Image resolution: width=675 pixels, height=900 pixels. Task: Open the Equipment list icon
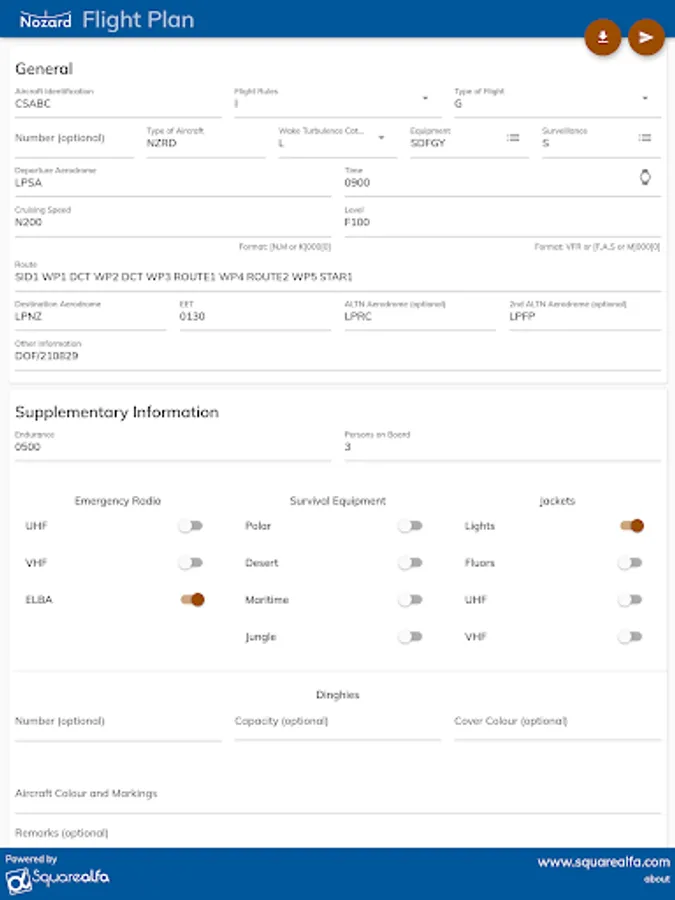click(513, 138)
